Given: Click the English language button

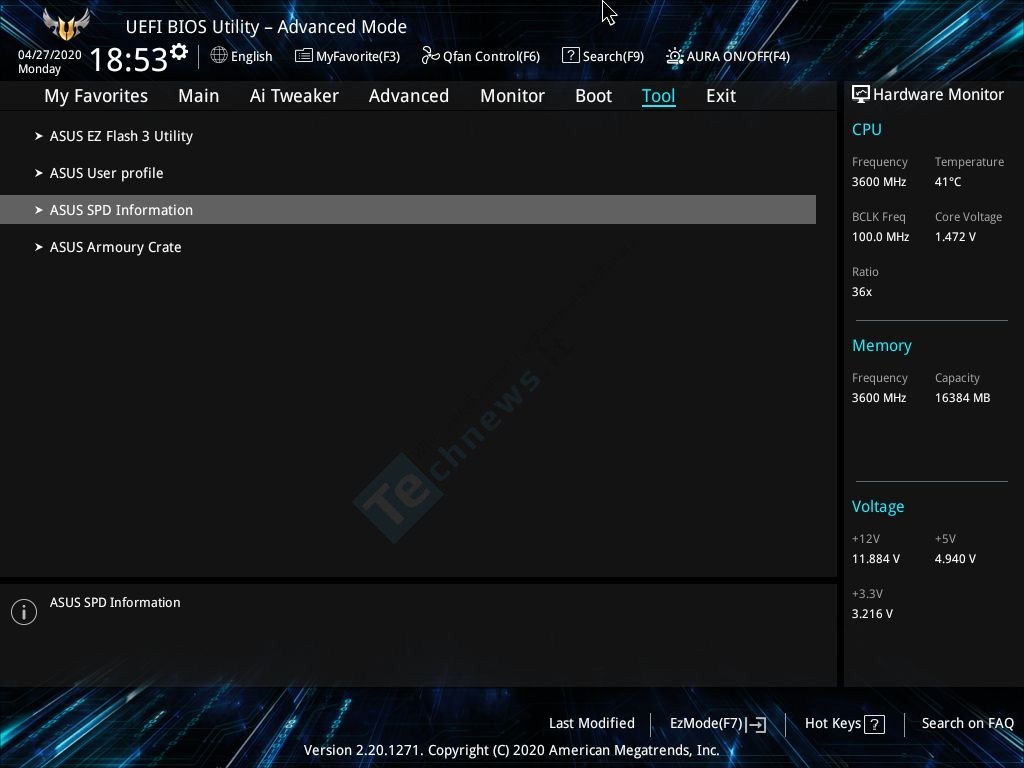Looking at the screenshot, I should tap(251, 57).
